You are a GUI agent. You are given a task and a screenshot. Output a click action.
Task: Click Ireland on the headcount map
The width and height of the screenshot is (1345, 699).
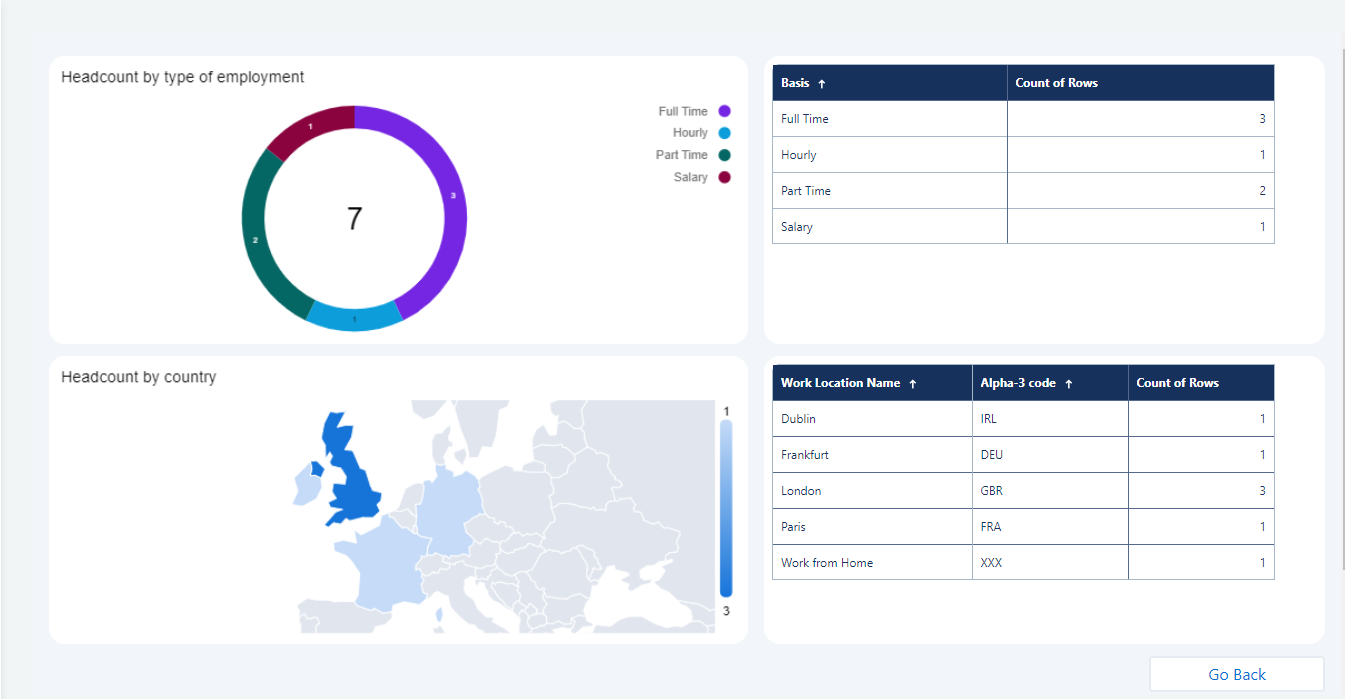[305, 487]
